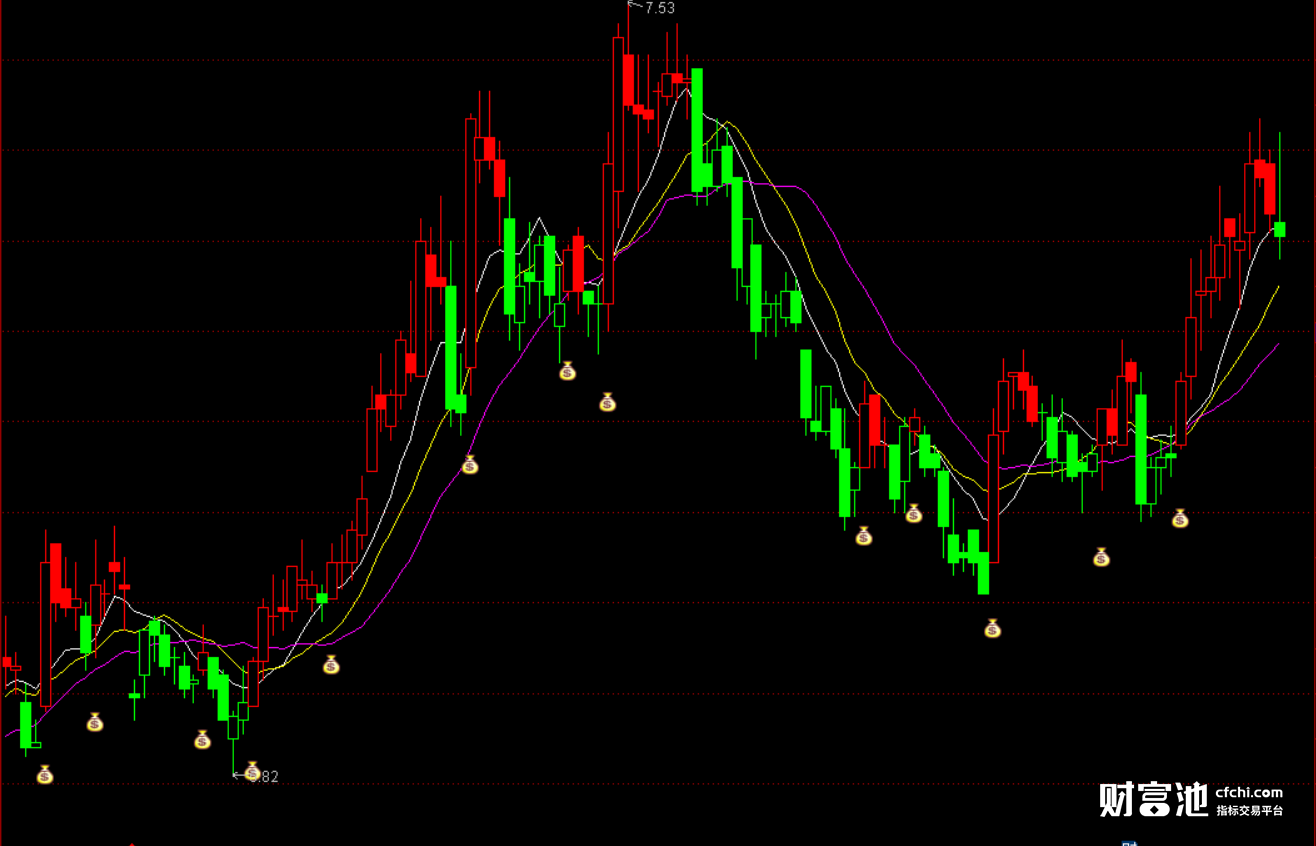1316x846 pixels.
Task: Select the money bag under the decline's lowest candle
Action: tap(992, 628)
